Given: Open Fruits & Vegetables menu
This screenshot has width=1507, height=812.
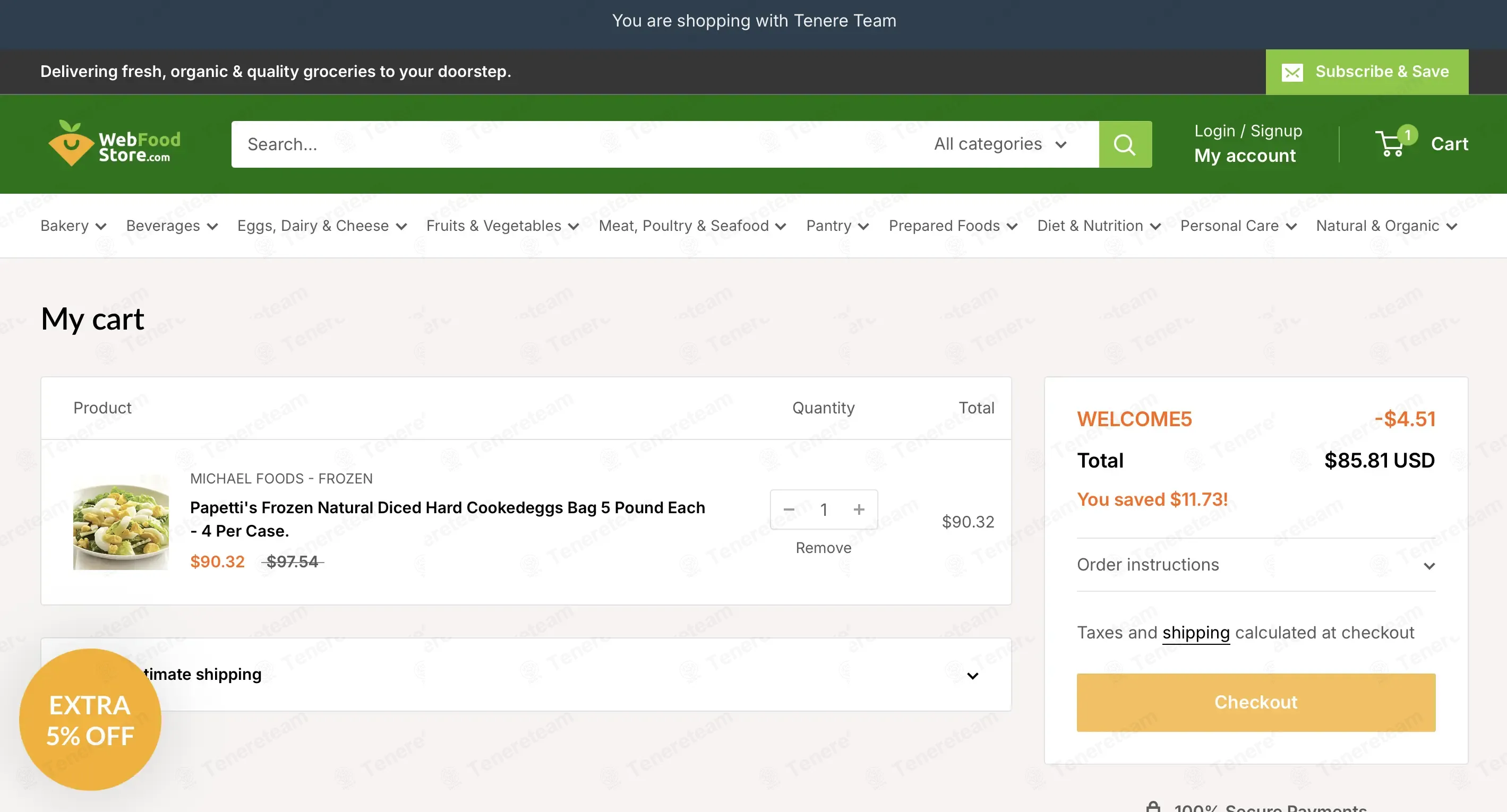Looking at the screenshot, I should (502, 226).
